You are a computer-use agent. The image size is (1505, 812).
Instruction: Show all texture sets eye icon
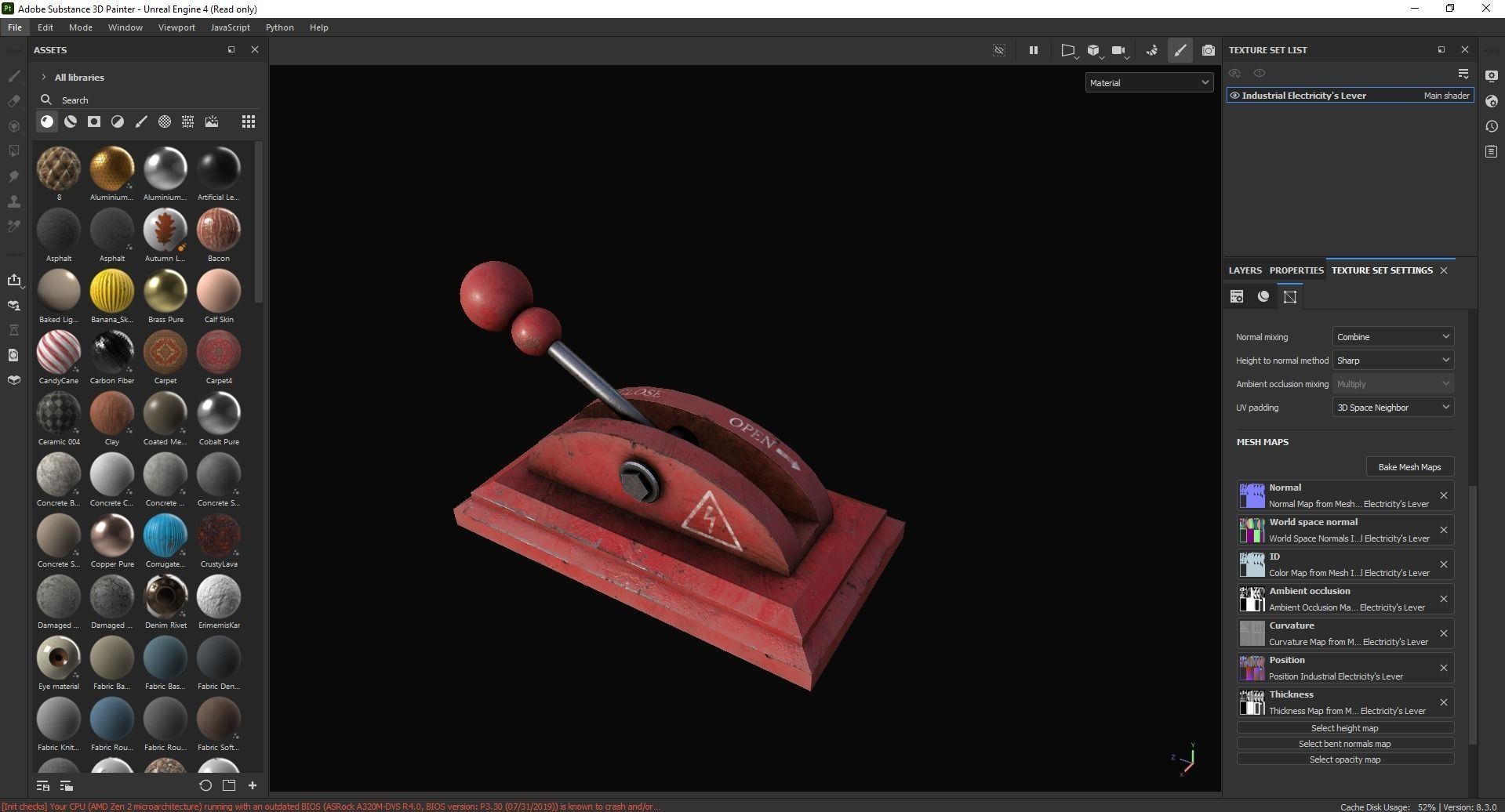pos(1260,73)
